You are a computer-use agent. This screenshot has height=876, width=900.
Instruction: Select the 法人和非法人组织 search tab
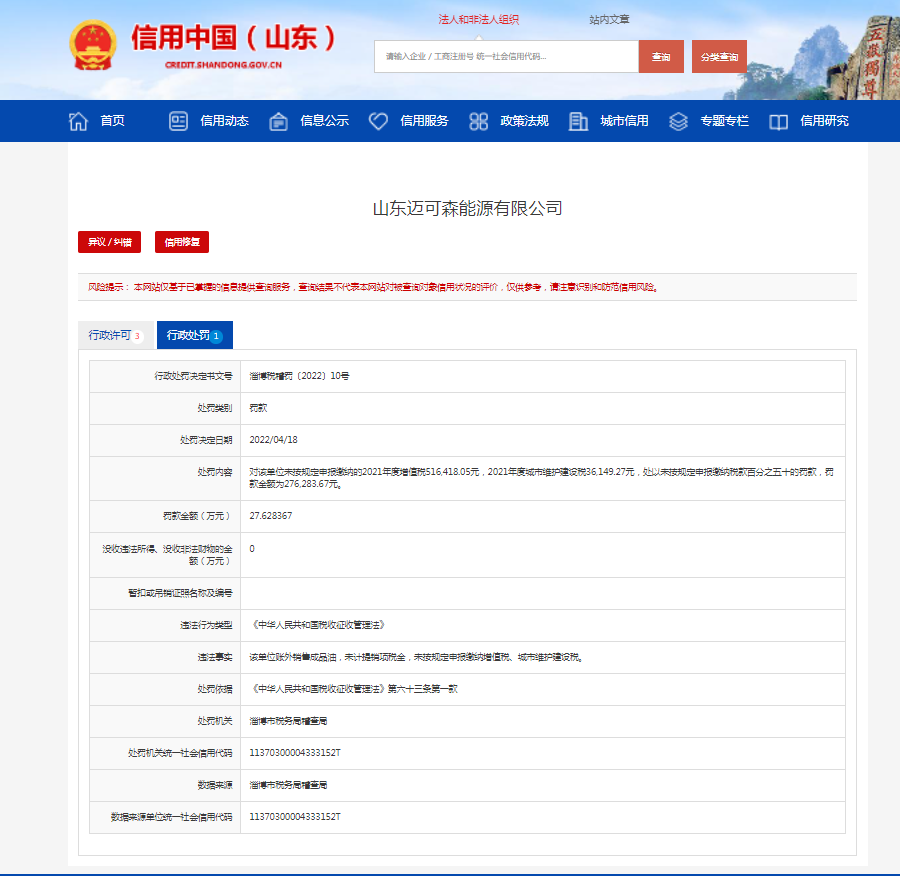(479, 20)
